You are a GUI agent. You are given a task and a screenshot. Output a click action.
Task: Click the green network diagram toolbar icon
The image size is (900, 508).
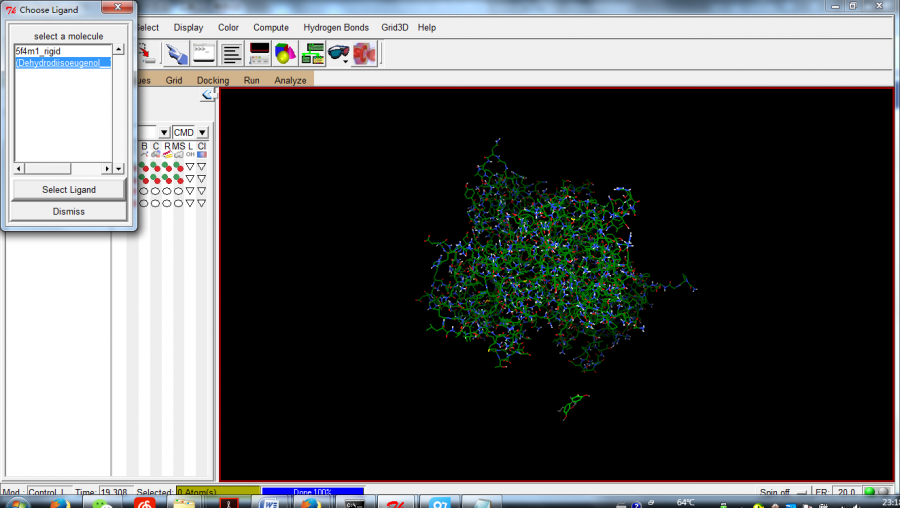coord(312,54)
